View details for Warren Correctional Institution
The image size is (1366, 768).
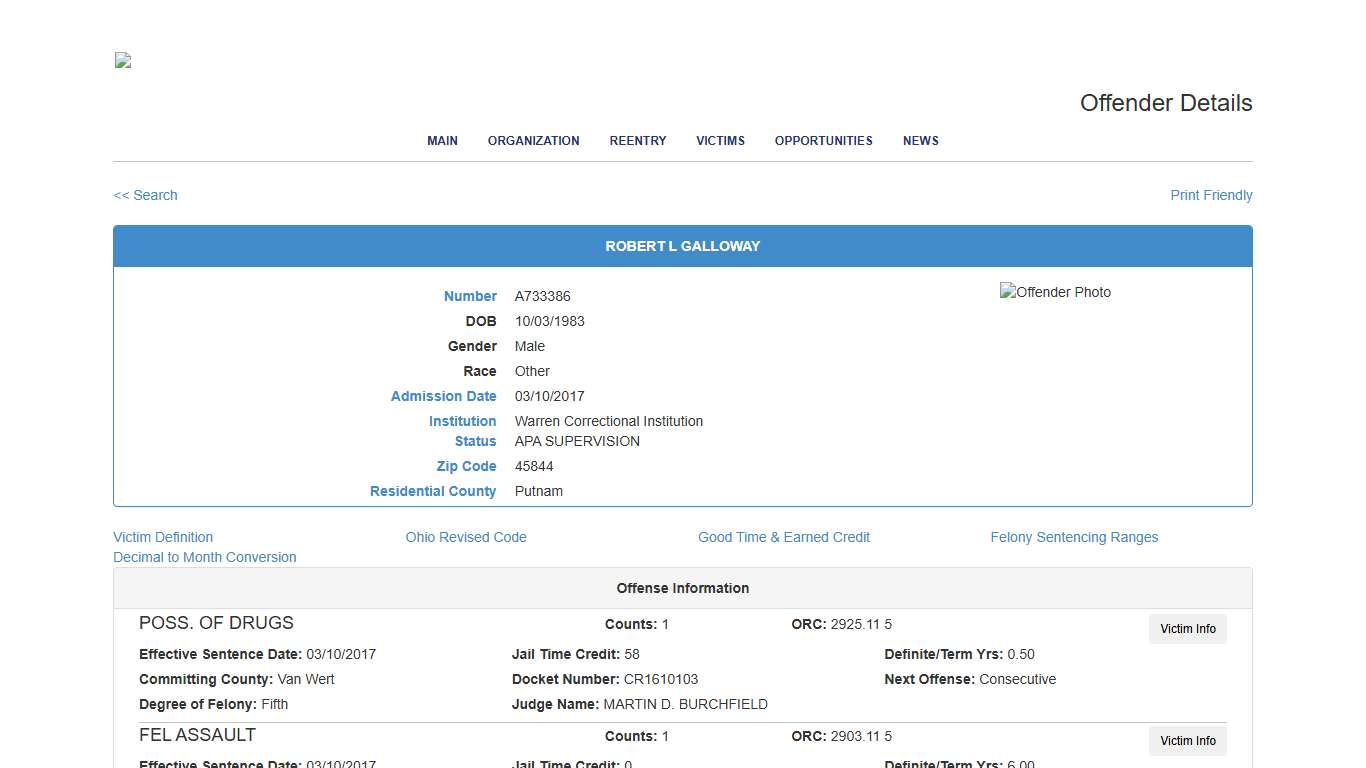462,421
